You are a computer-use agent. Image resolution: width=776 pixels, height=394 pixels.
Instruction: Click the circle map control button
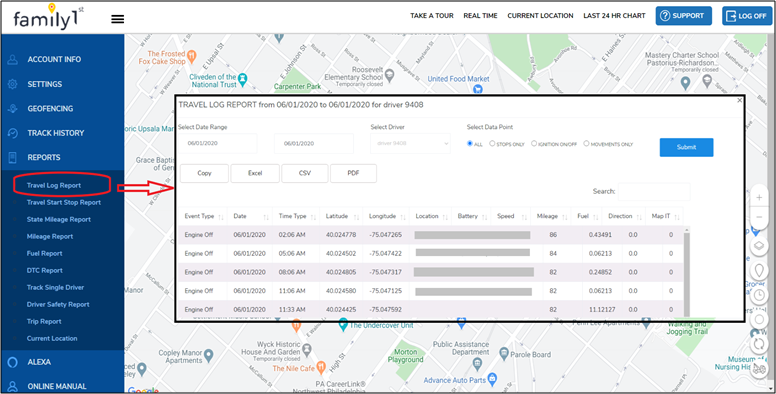759,320
